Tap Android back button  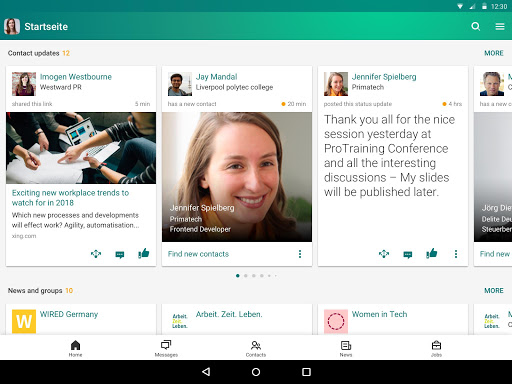tap(206, 372)
